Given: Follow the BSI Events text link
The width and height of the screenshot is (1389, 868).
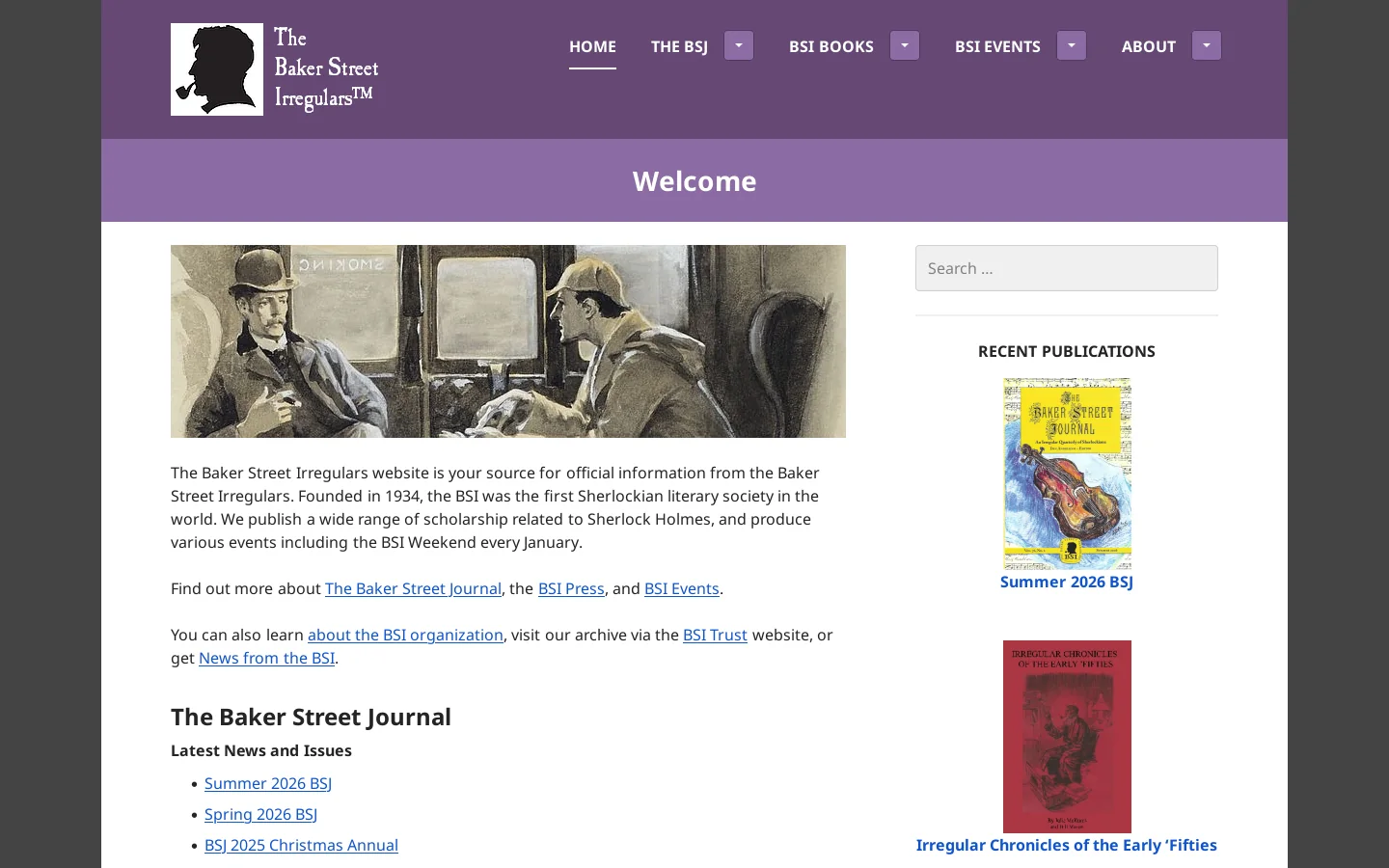Looking at the screenshot, I should 682,588.
